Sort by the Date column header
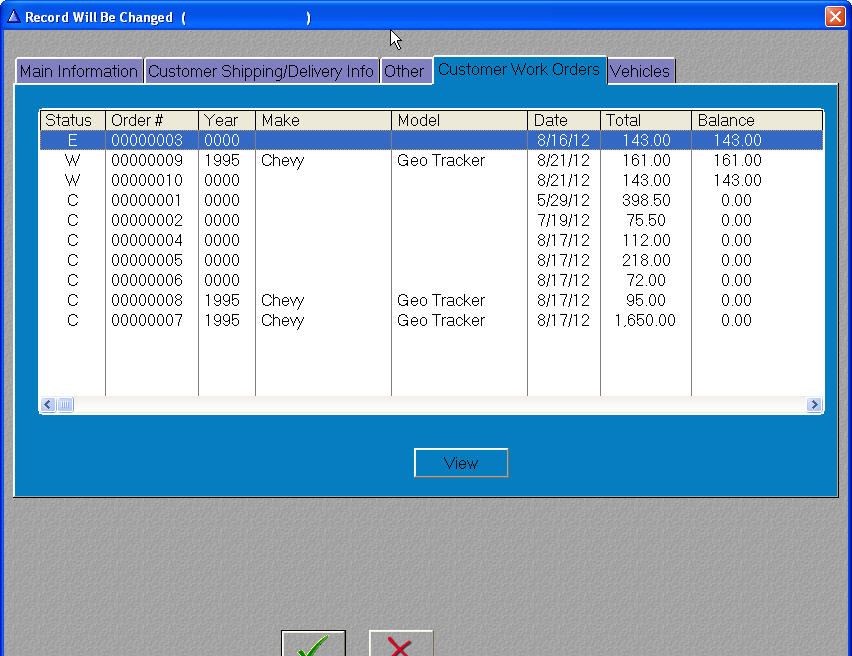Image resolution: width=852 pixels, height=656 pixels. 563,120
